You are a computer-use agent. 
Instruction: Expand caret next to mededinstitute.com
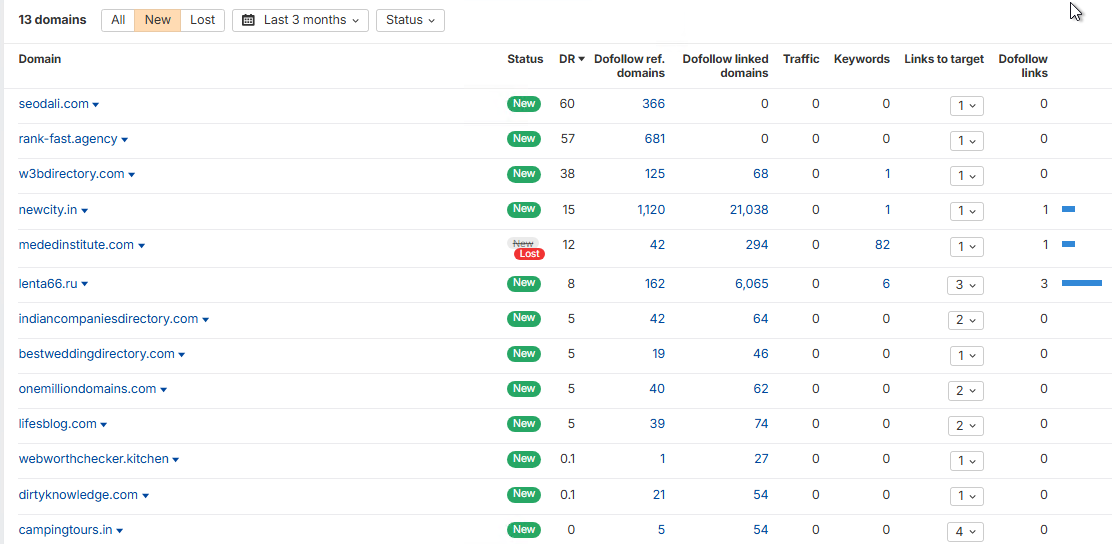[x=141, y=246]
